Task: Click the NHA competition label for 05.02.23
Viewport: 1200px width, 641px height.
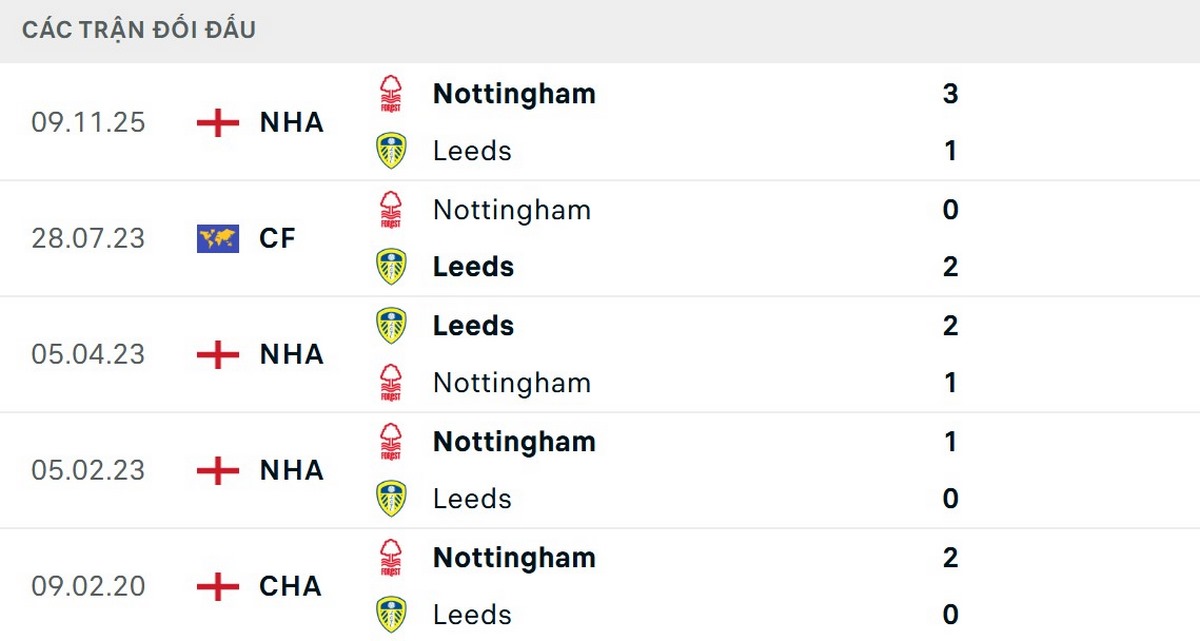Action: point(290,470)
